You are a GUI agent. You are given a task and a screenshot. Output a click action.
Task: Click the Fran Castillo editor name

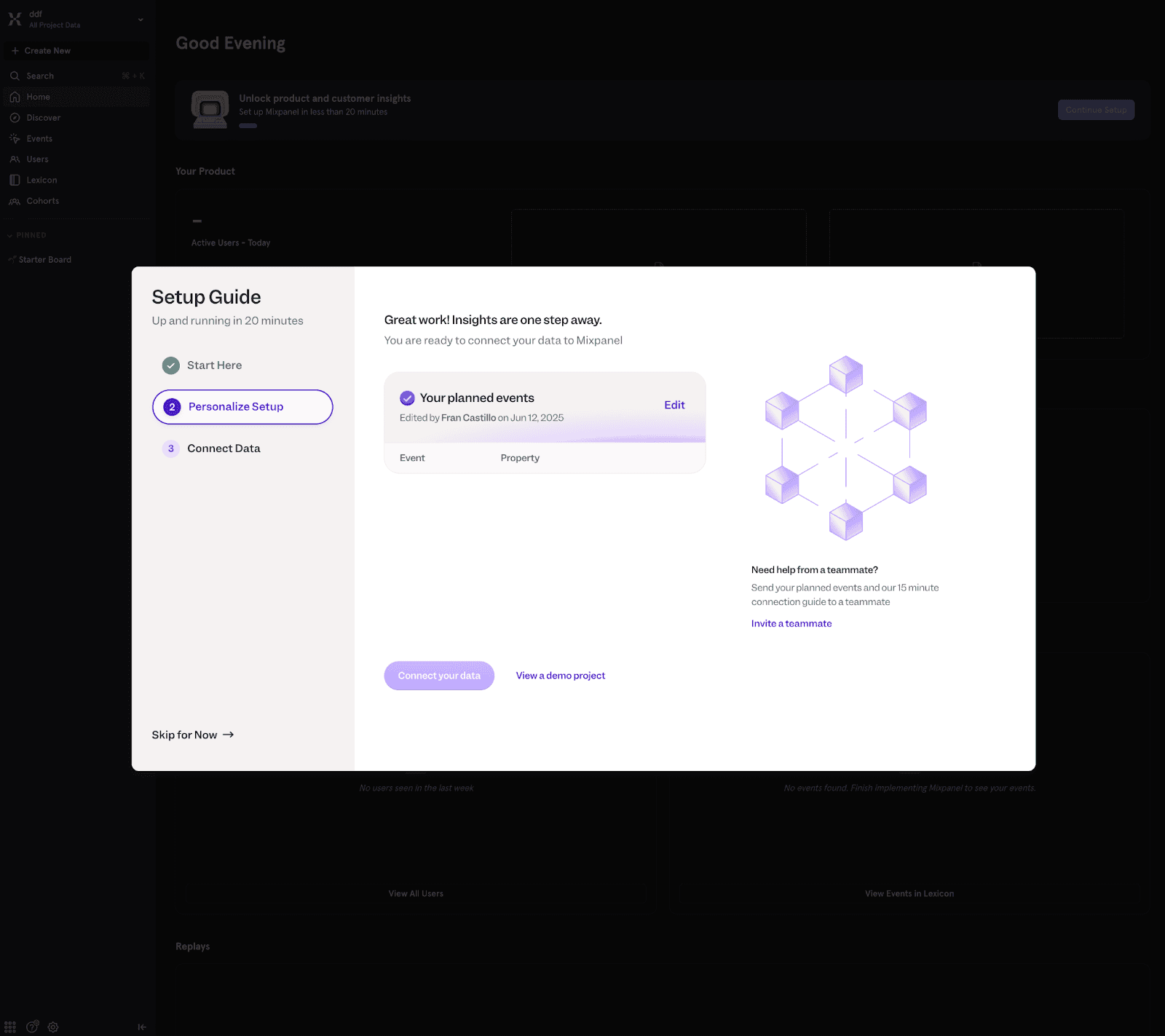(469, 418)
